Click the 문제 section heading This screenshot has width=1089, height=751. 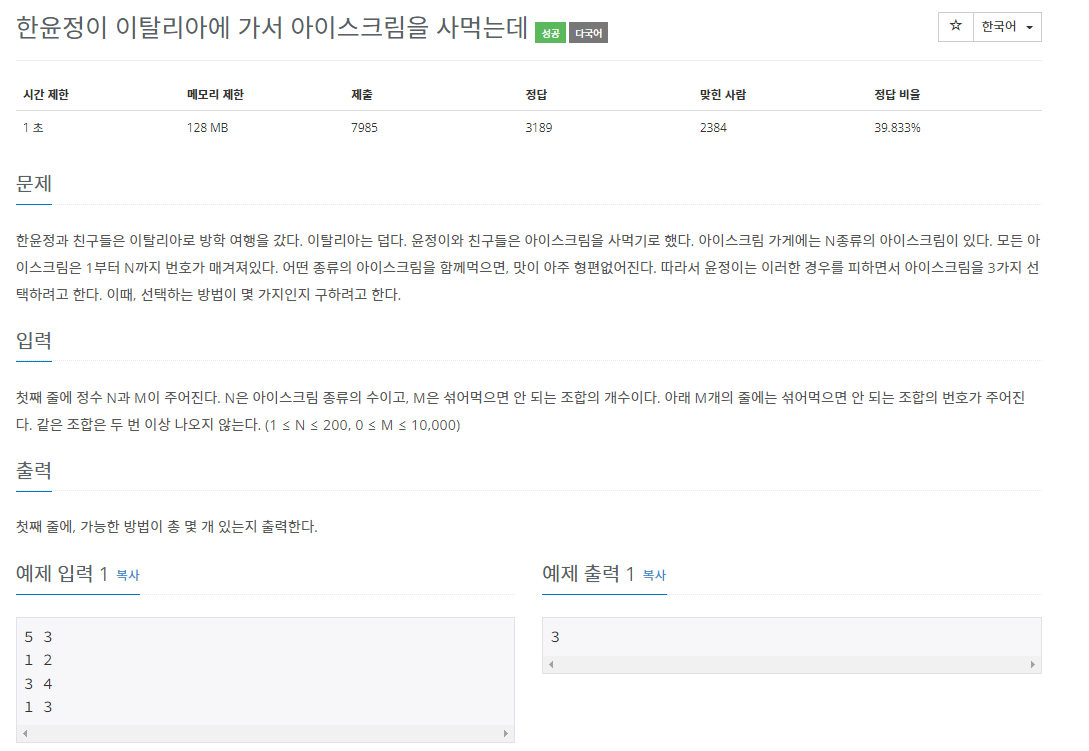pyautogui.click(x=34, y=184)
